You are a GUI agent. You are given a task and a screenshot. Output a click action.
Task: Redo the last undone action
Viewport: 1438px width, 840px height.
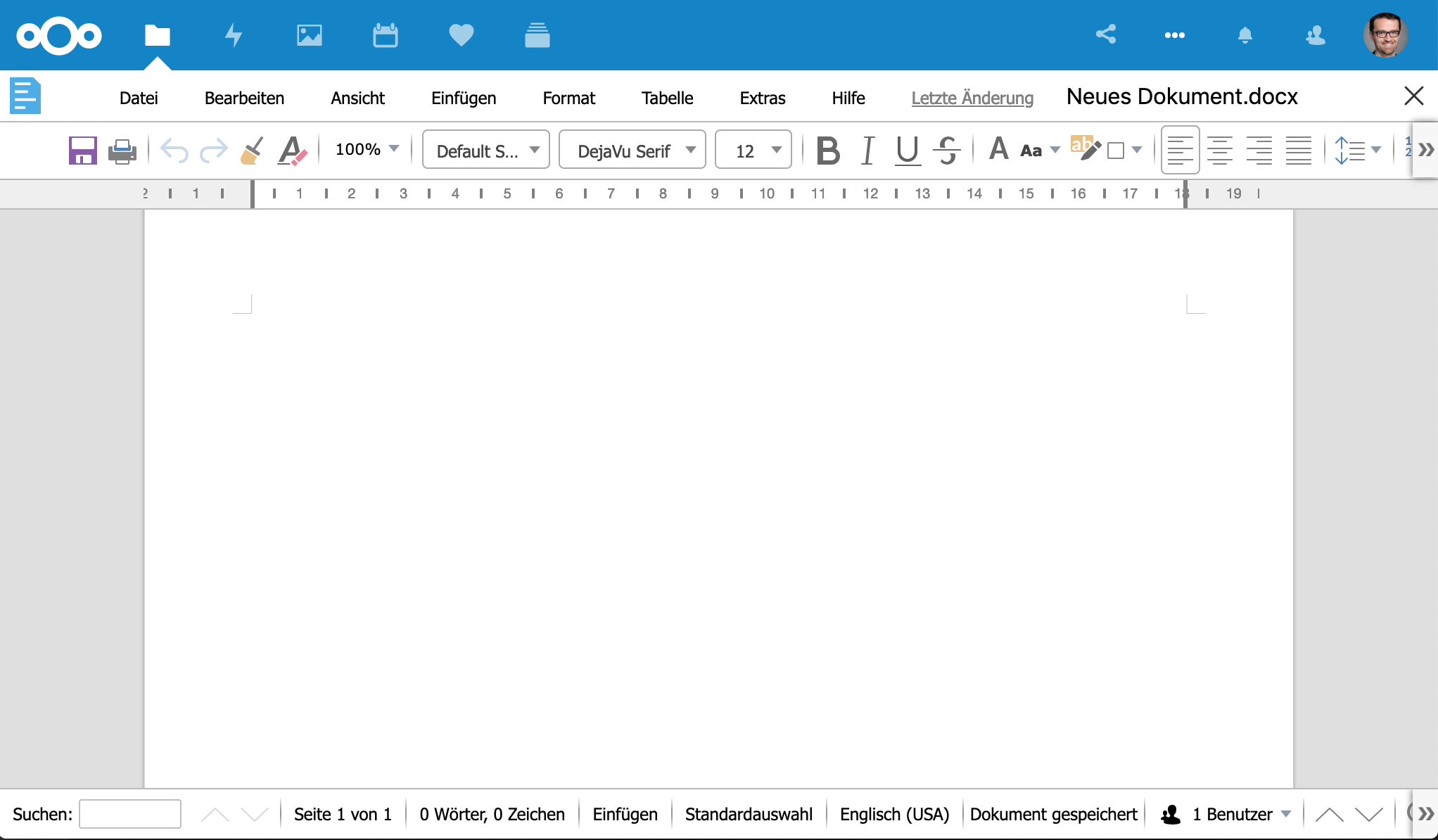214,151
